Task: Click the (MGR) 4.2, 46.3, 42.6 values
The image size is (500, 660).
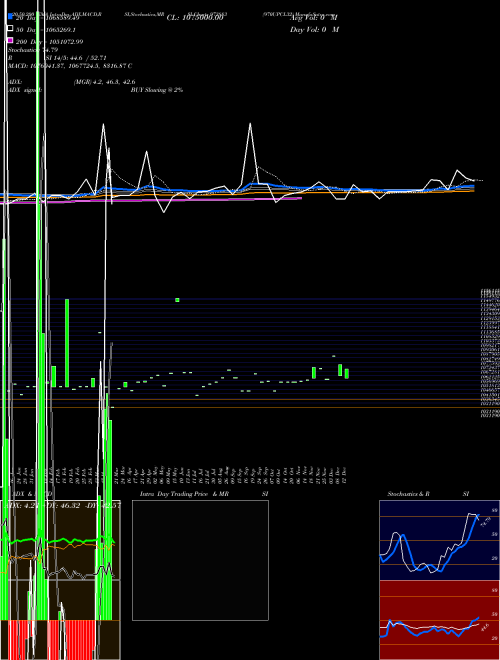Action: coord(104,82)
